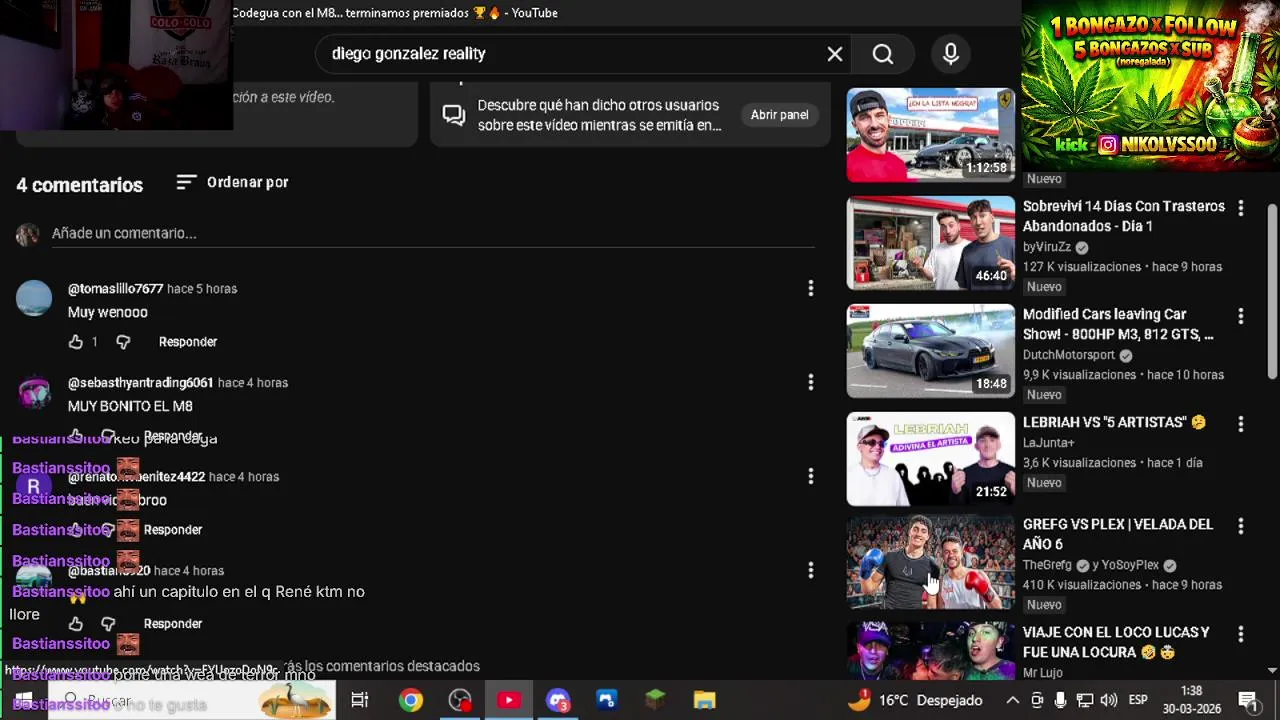
Task: Click the magnifying glass search button
Action: [x=883, y=54]
